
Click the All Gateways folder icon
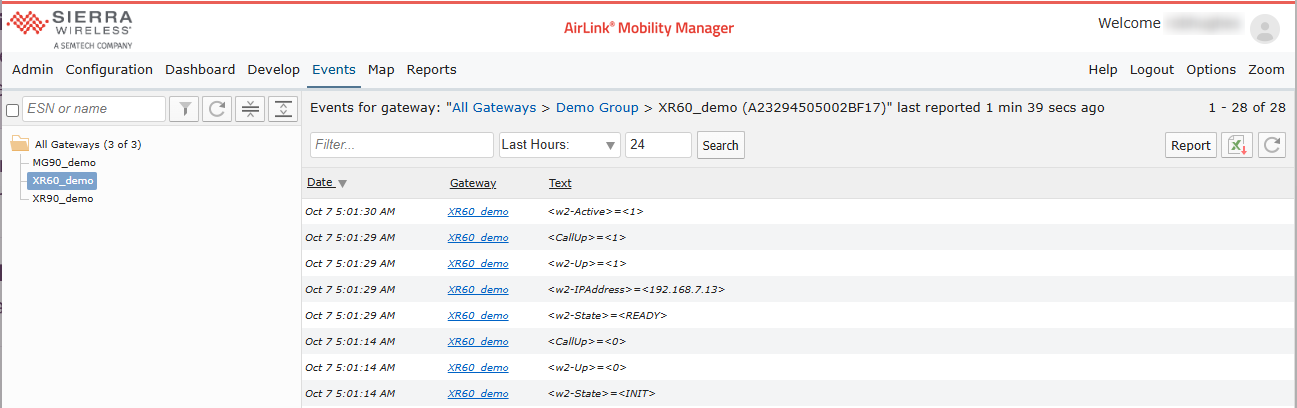20,144
